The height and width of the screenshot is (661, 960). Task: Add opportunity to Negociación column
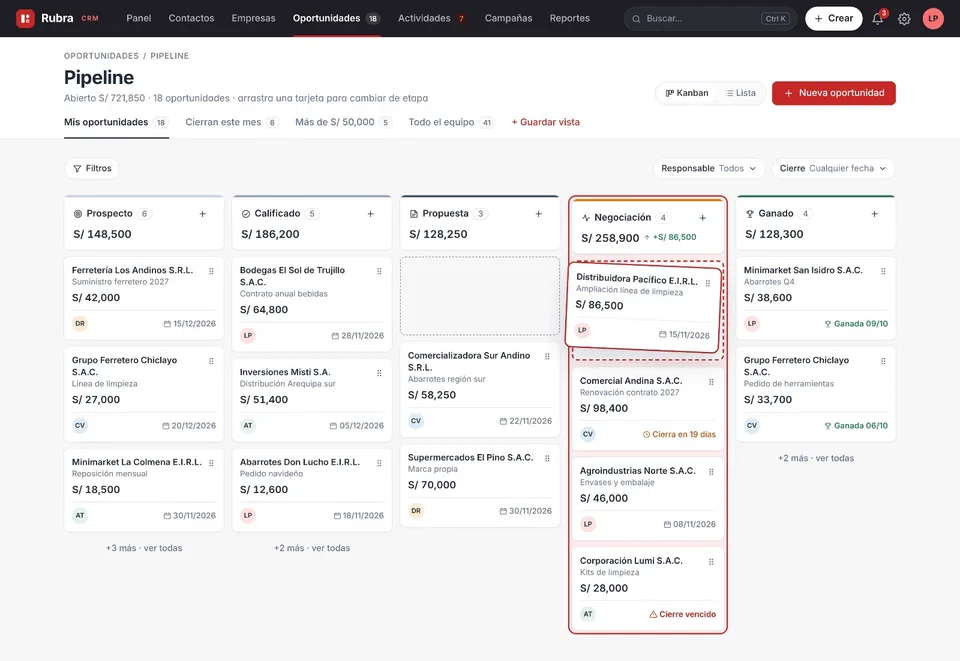click(703, 218)
